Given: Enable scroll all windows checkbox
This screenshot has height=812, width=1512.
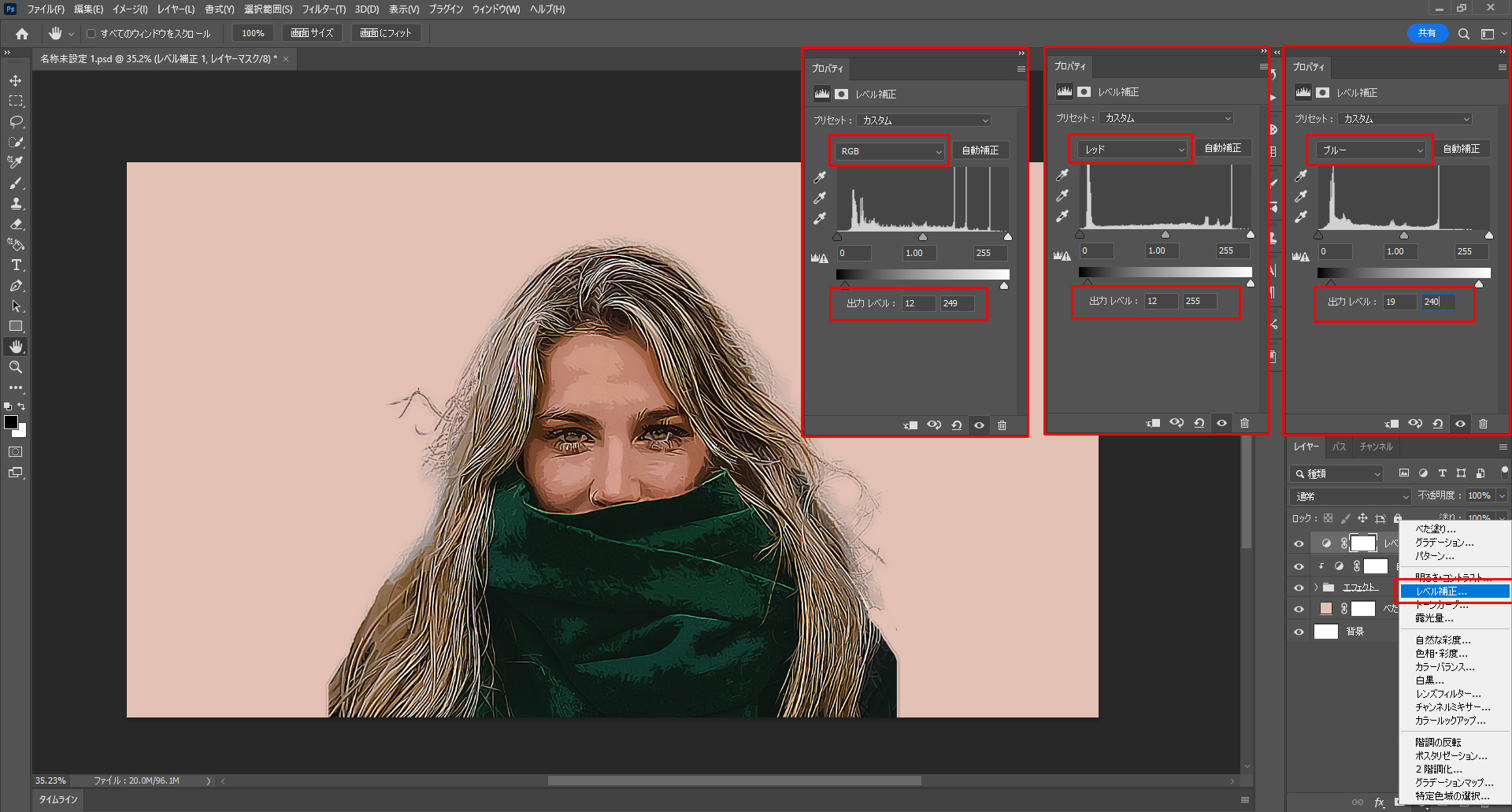Looking at the screenshot, I should coord(91,34).
